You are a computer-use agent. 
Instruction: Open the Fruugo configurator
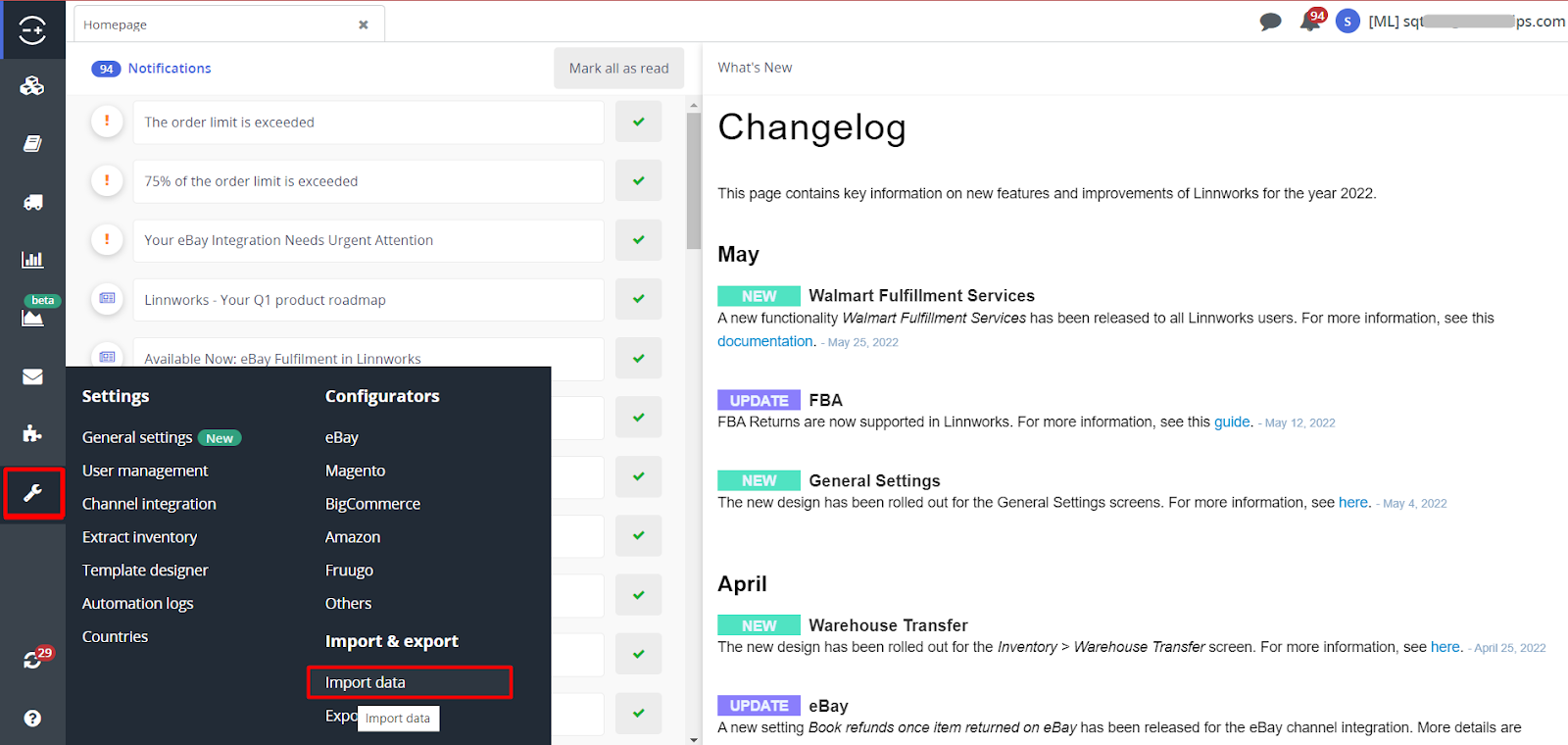(x=349, y=571)
